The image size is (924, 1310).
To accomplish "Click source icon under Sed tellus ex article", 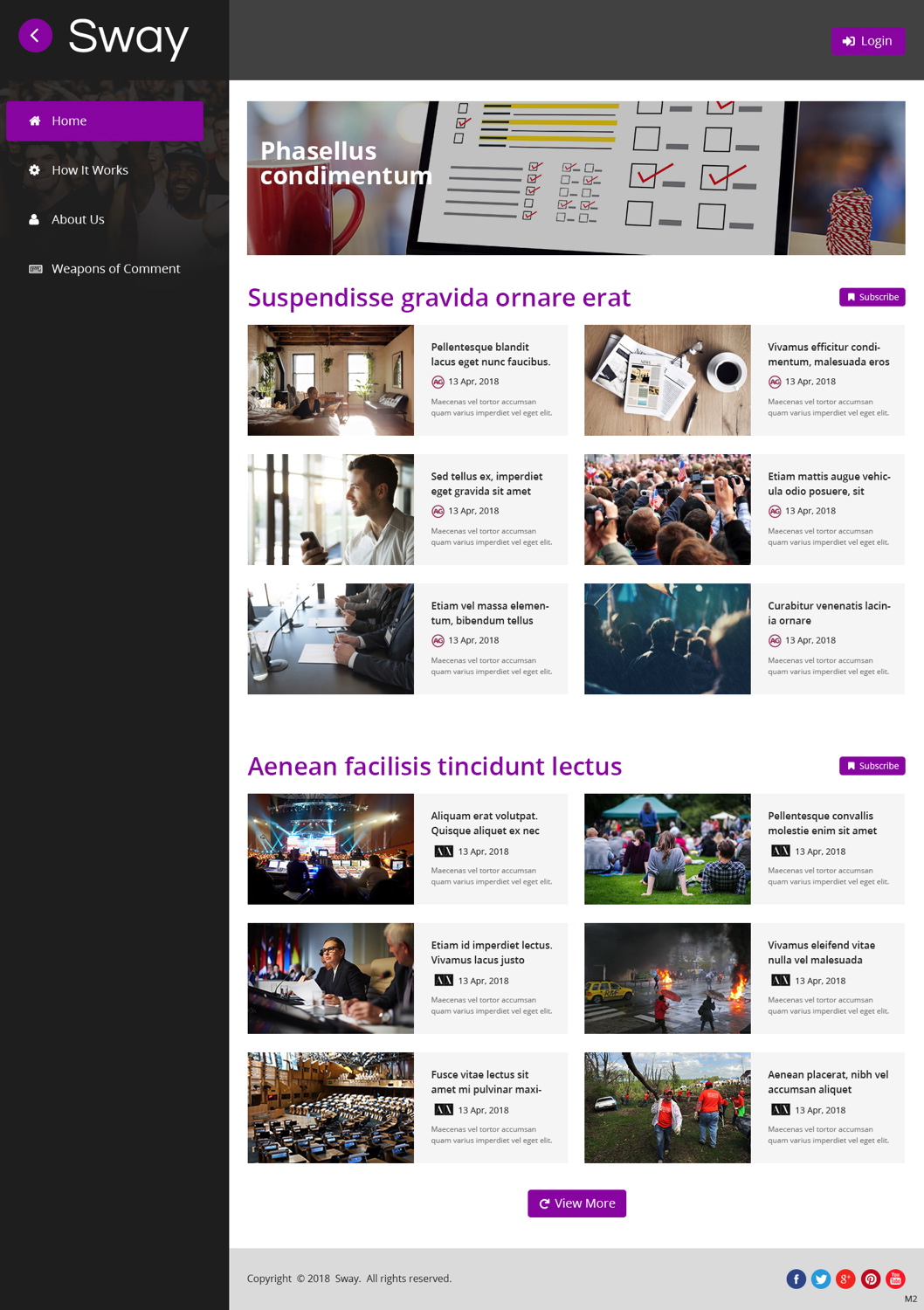I will coord(438,511).
